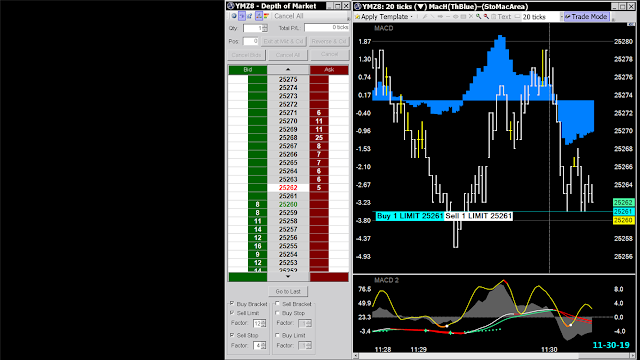Select the ellipse drawing tool in chart toolbar
Screen dimensions: 640x360
point(456,17)
